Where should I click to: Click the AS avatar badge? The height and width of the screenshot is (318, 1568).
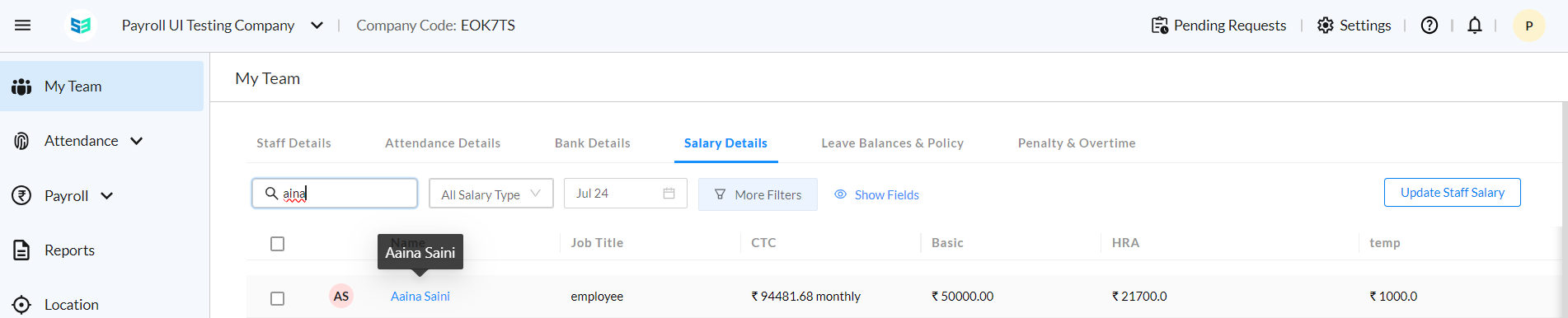coord(341,296)
